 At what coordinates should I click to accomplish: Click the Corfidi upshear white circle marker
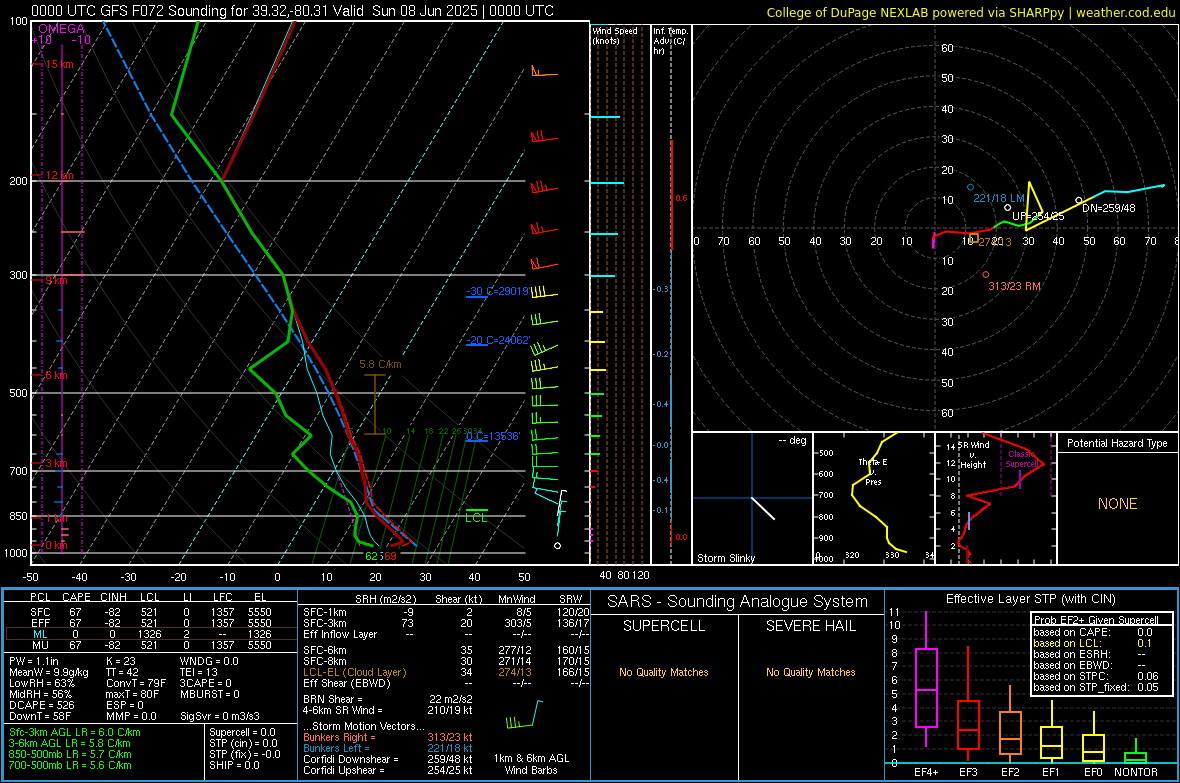[x=1008, y=208]
